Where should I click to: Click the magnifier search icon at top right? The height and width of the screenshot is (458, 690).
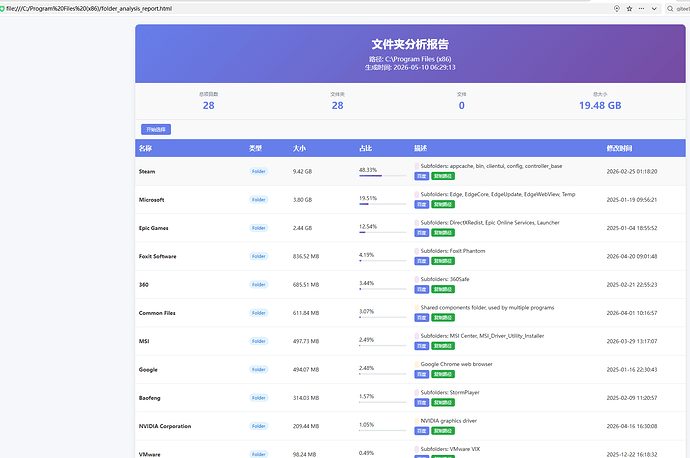click(x=670, y=8)
